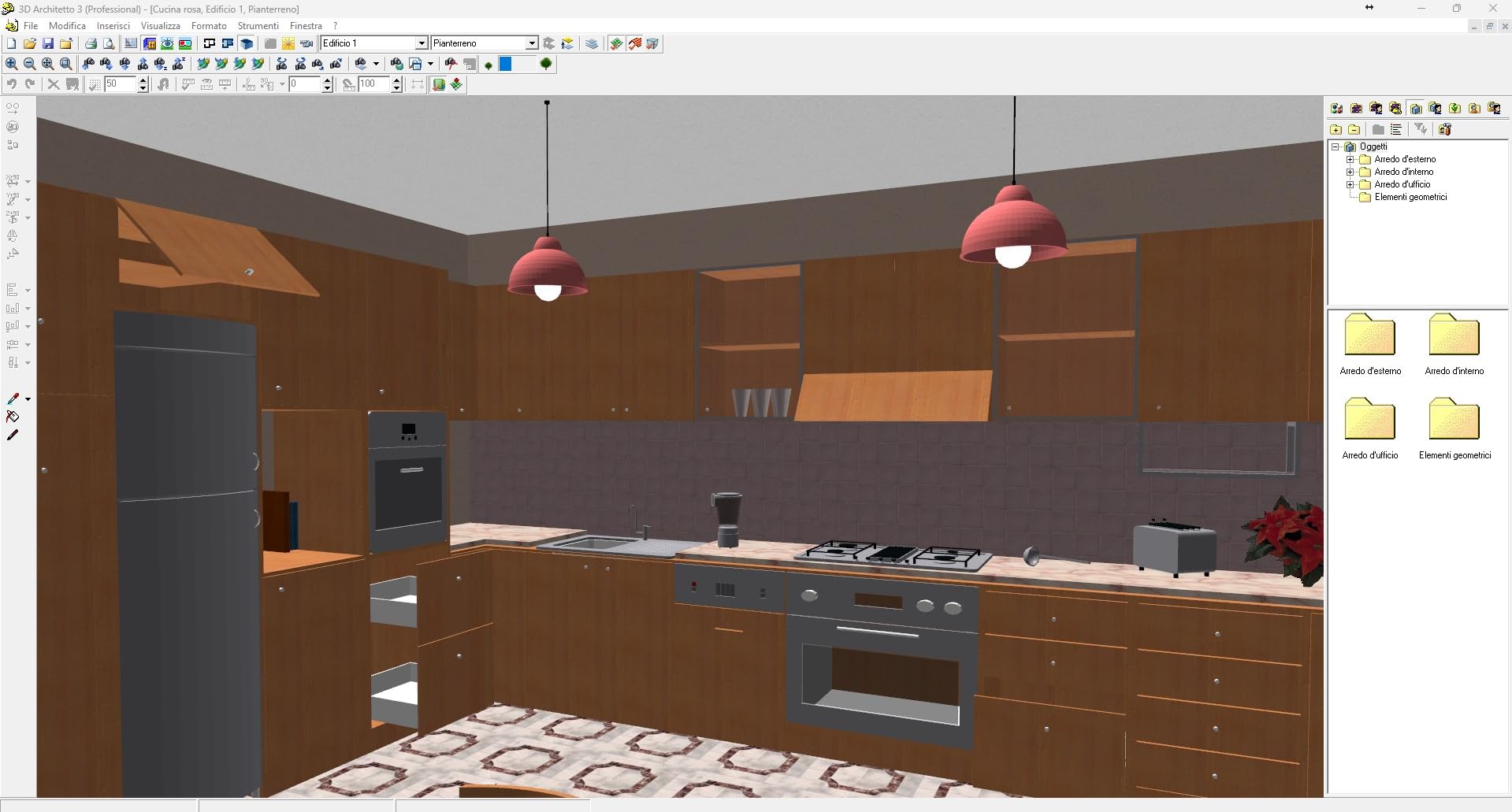Open the File menu
Image resolution: width=1512 pixels, height=812 pixels.
[x=31, y=26]
